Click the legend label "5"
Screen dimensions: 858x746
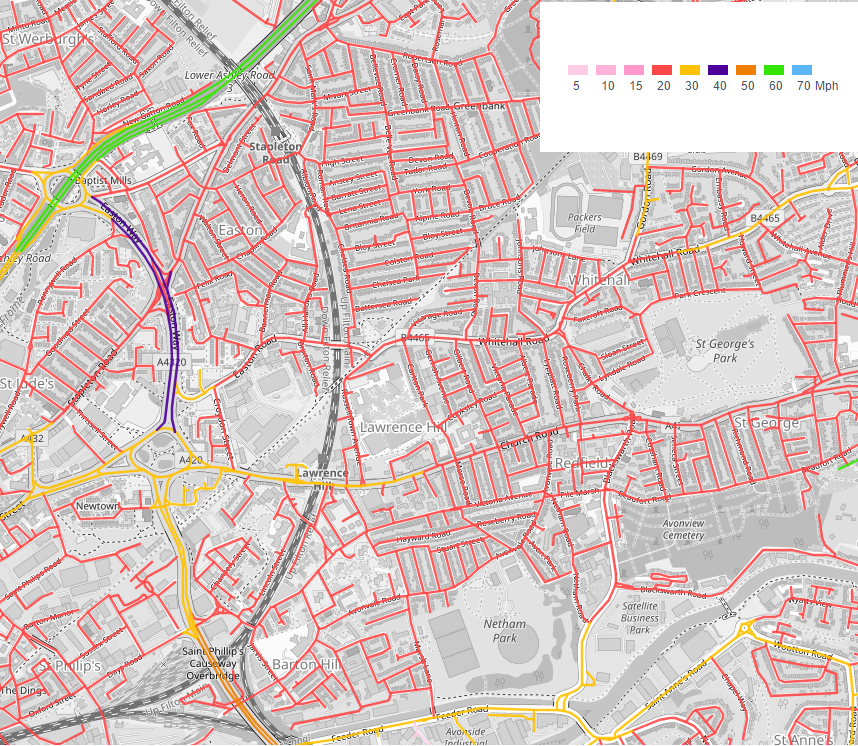click(x=576, y=86)
